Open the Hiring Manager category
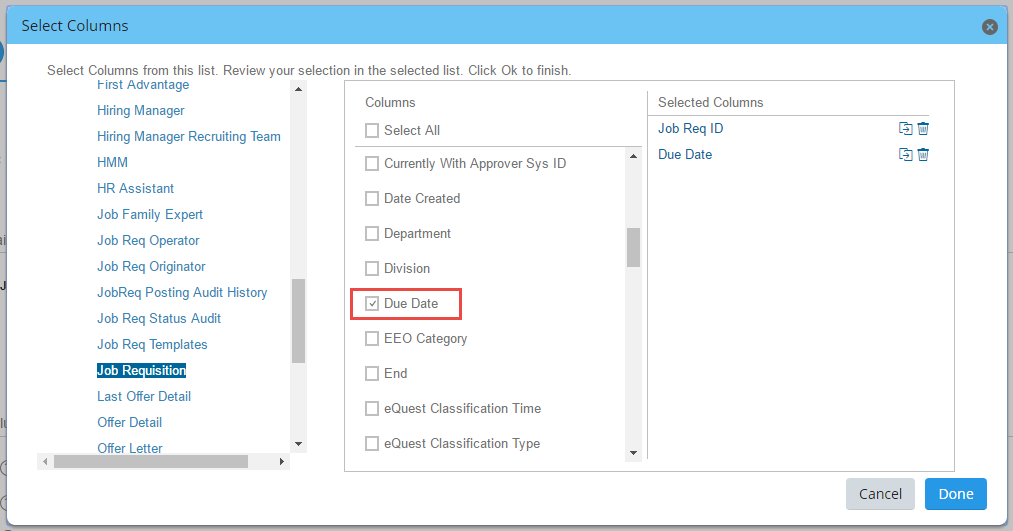 coord(141,110)
